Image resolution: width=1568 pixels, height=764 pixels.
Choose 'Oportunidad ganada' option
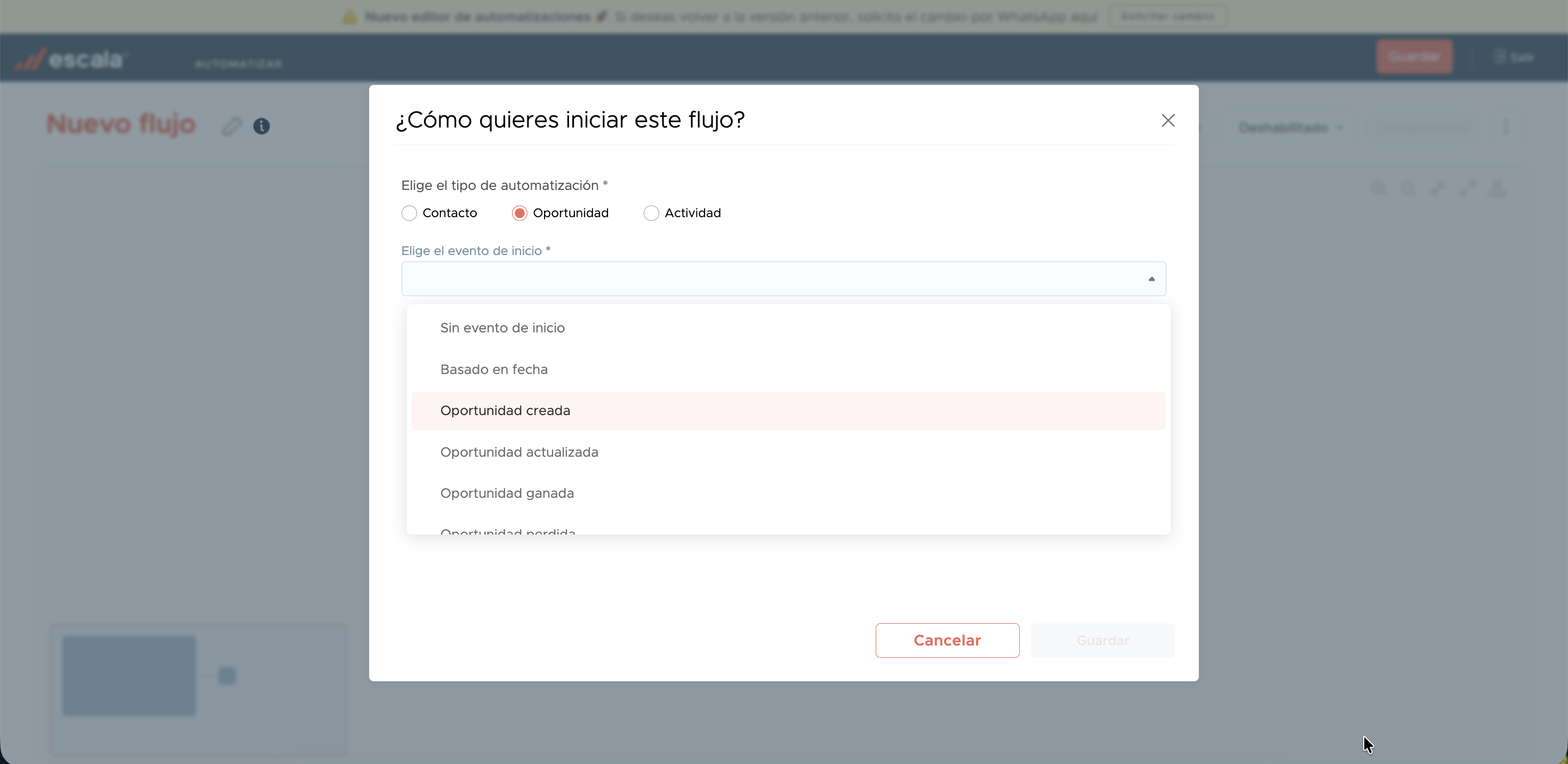507,493
